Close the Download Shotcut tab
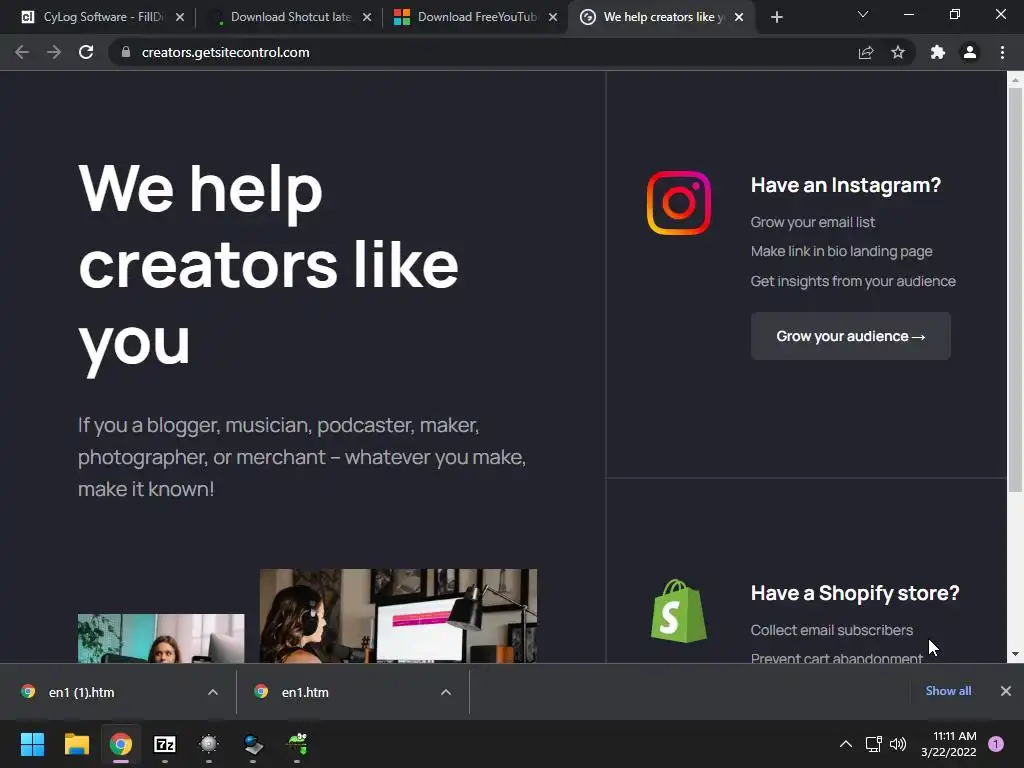This screenshot has height=768, width=1024. (367, 17)
